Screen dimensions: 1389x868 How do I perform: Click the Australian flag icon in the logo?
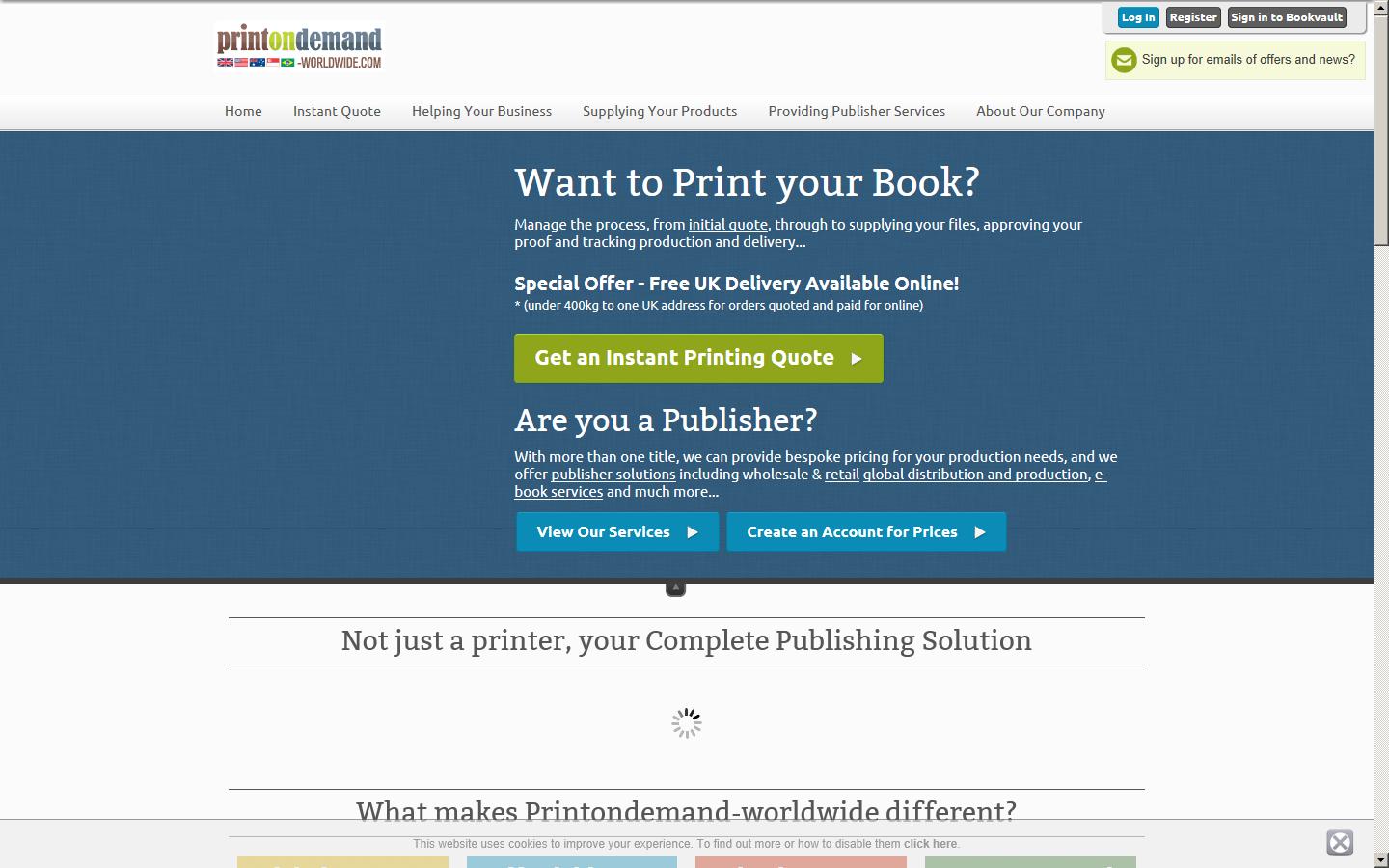click(258, 63)
